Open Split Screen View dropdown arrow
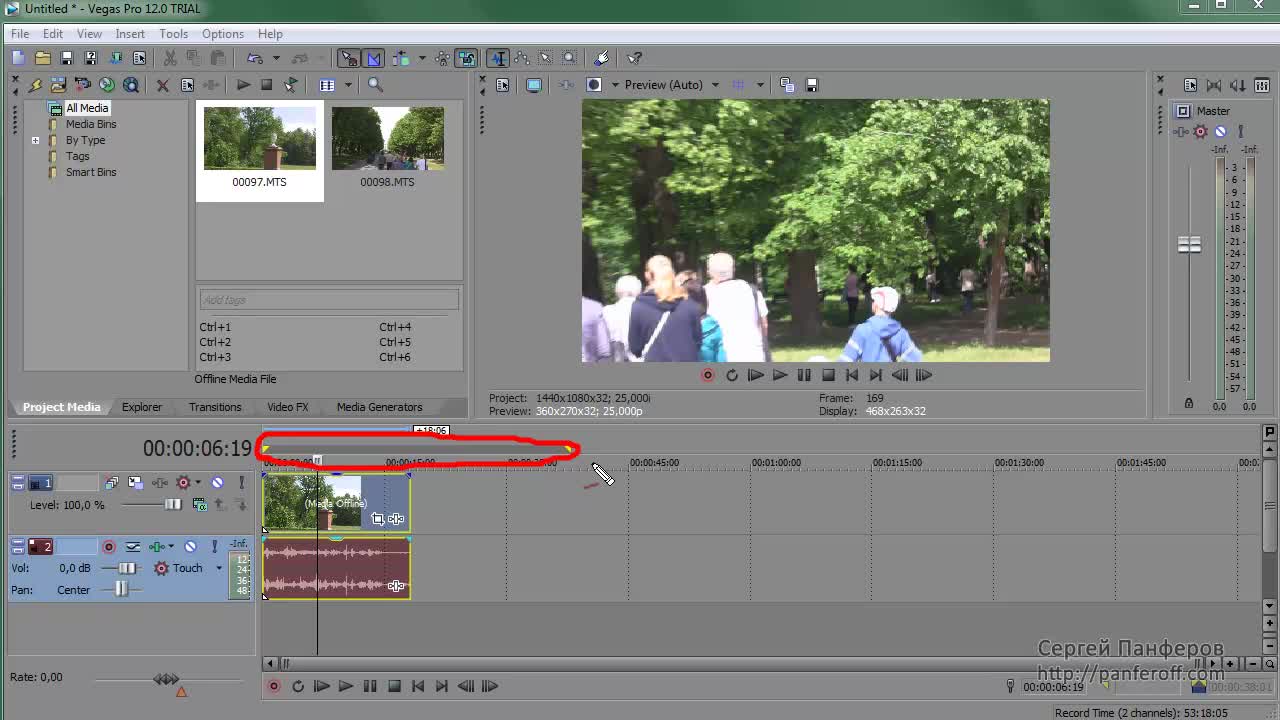Image resolution: width=1280 pixels, height=720 pixels. tap(614, 85)
